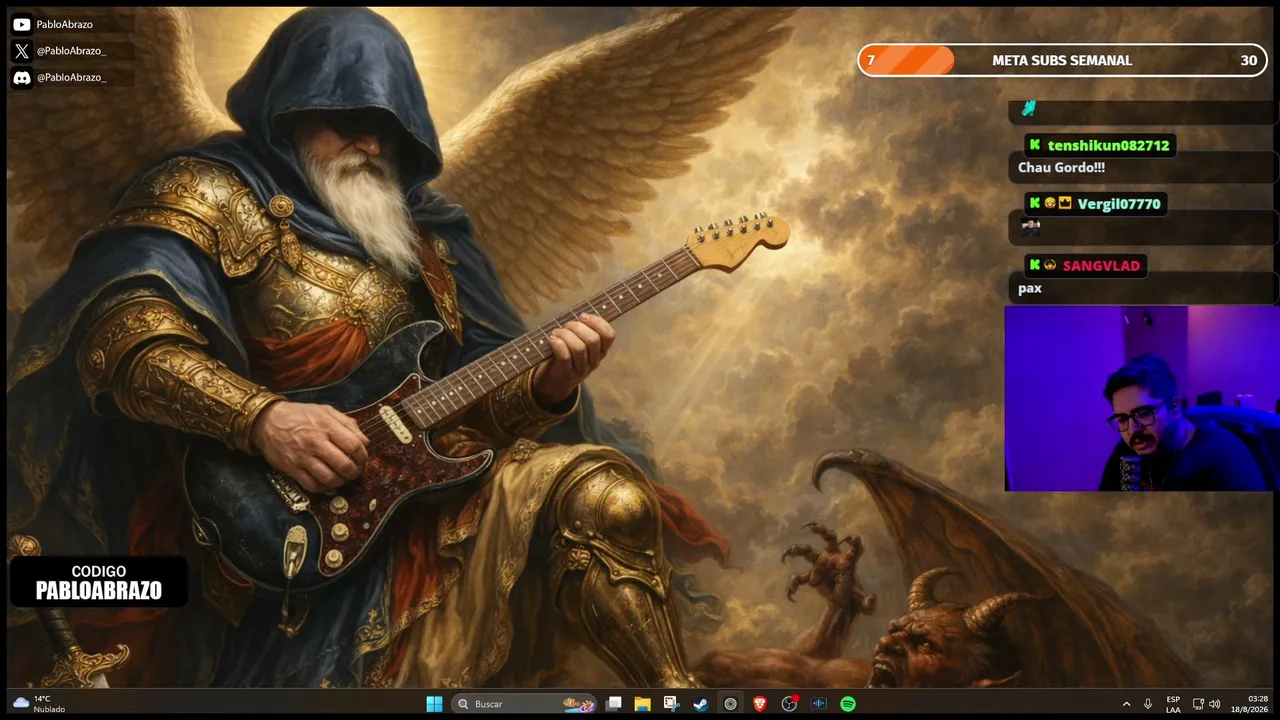Click the @PabloAbrazo_ handle beside Discord icon
Screen dimensions: 1280x720
(71, 78)
